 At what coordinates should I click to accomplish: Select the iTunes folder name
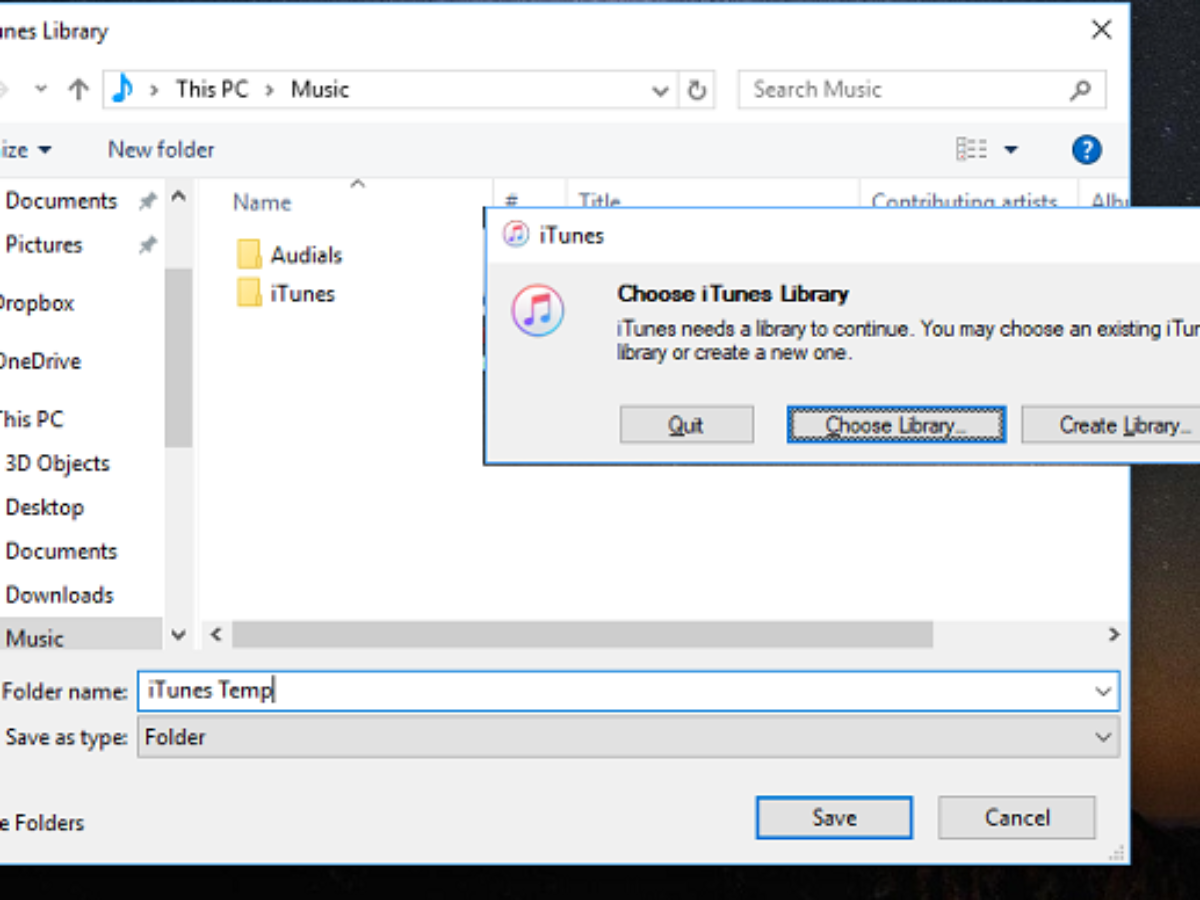[x=302, y=293]
